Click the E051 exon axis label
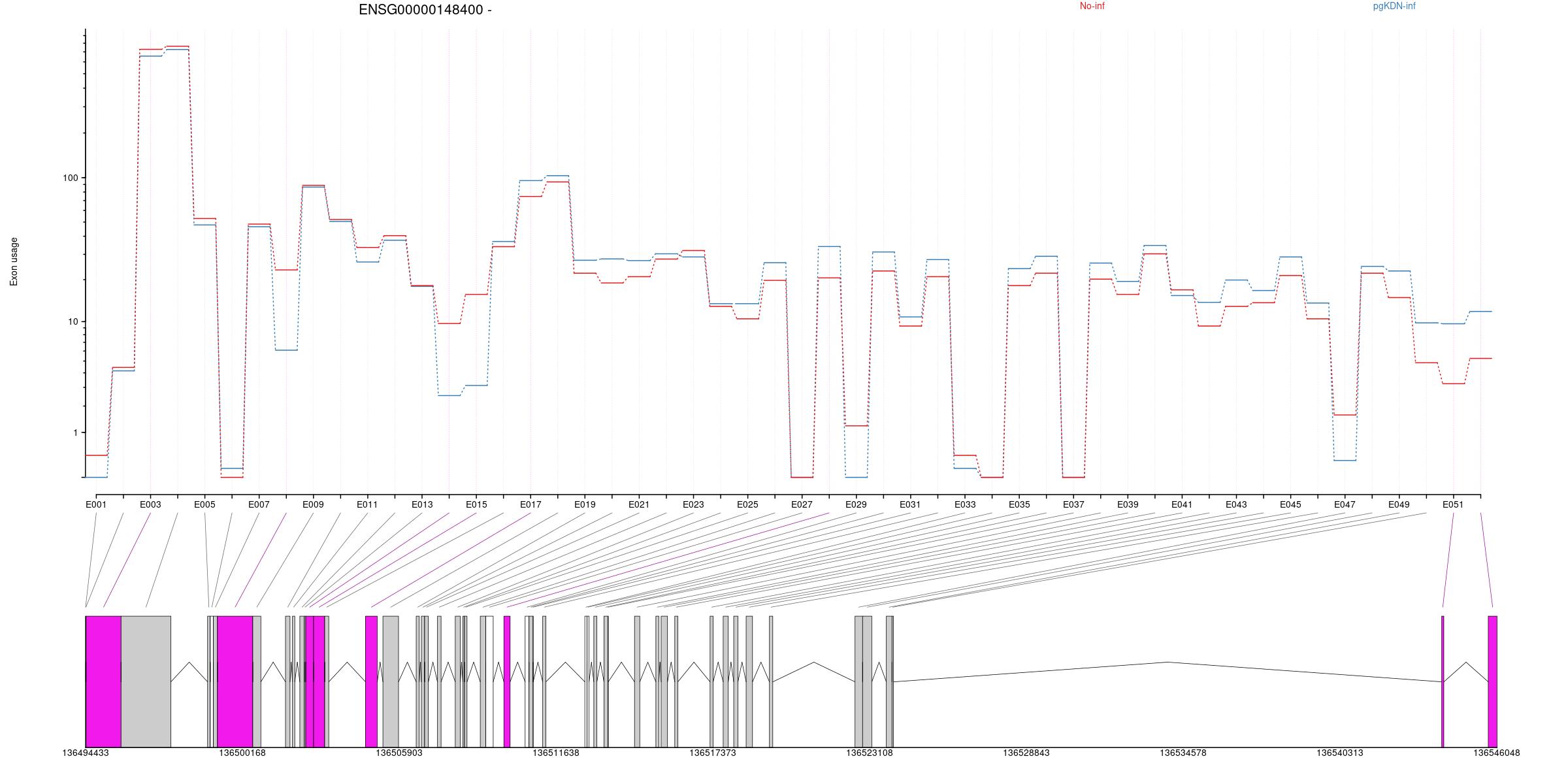The image size is (1568, 784). (x=1453, y=504)
